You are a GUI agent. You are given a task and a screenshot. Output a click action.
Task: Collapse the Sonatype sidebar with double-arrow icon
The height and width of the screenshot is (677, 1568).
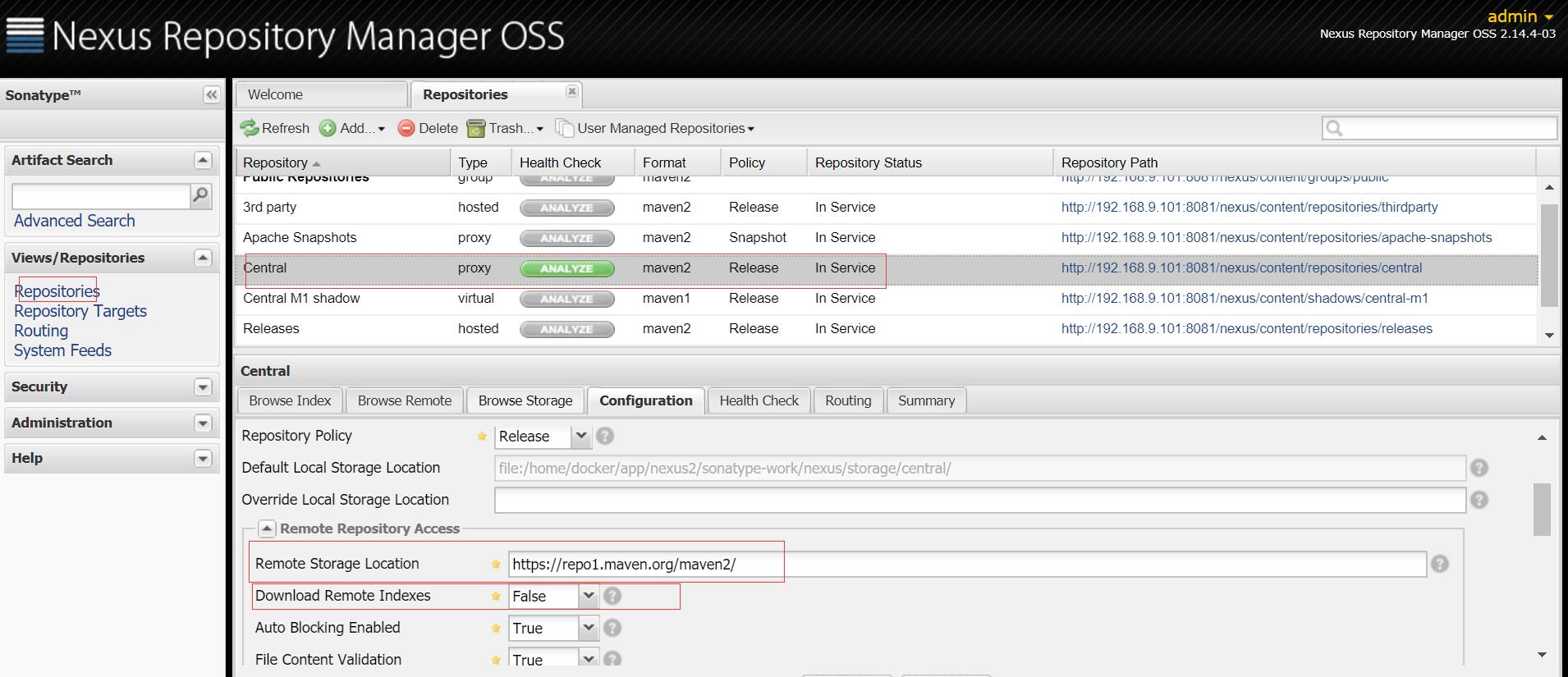[211, 95]
